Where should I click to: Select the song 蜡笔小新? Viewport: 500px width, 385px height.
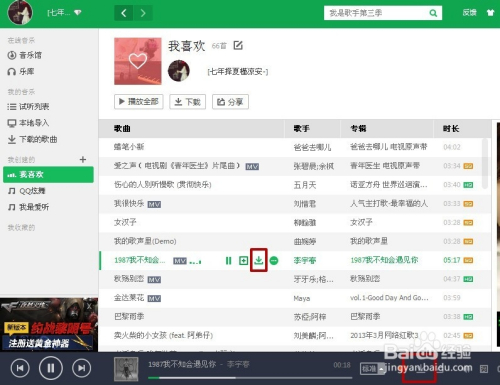tap(129, 147)
